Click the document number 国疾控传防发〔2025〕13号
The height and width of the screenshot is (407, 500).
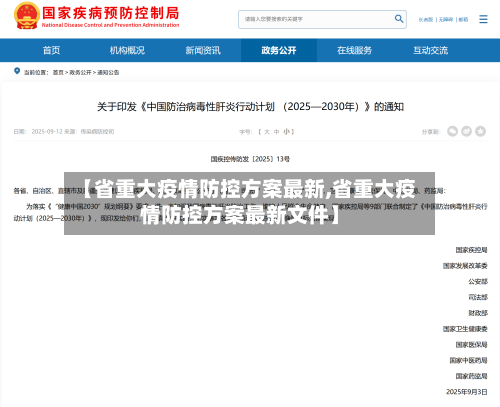pyautogui.click(x=250, y=159)
